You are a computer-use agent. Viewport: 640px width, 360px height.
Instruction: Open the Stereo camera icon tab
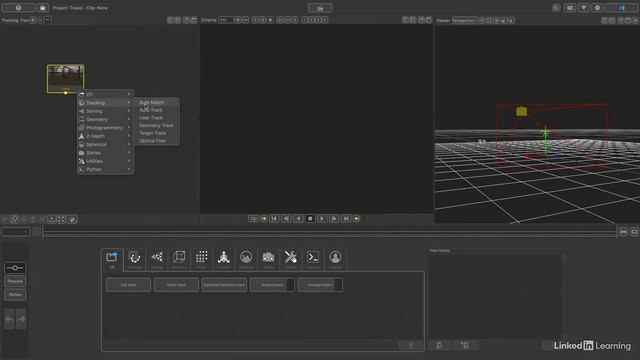[268, 260]
